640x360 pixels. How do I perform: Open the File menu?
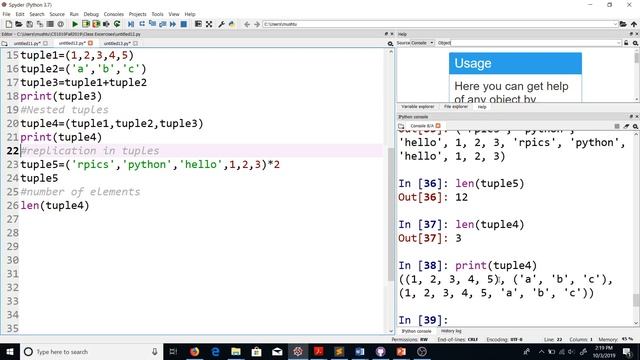click(6, 14)
